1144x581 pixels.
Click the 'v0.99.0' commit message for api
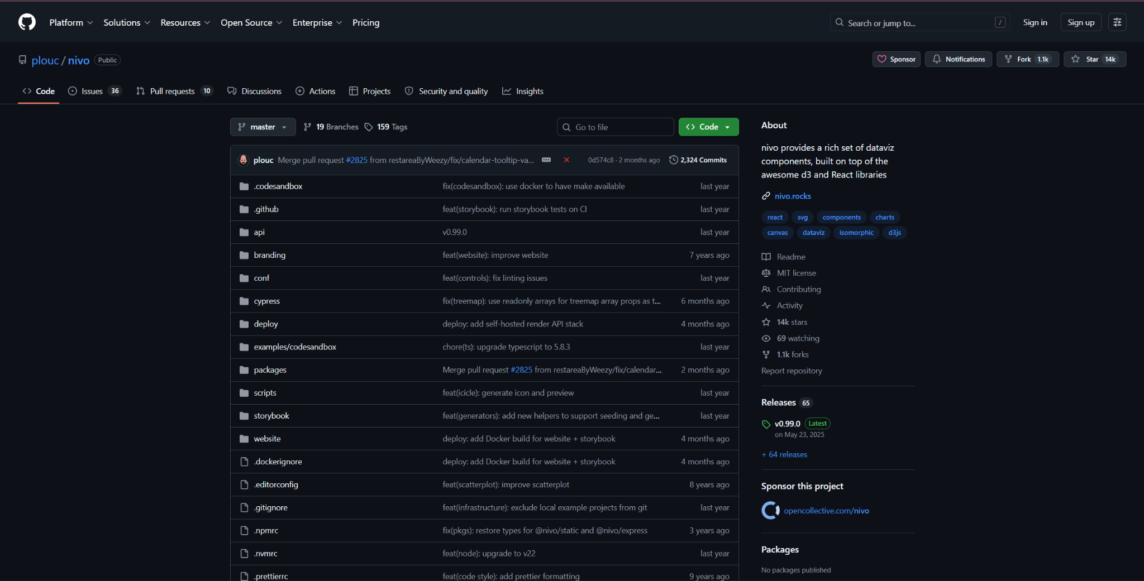pos(455,232)
